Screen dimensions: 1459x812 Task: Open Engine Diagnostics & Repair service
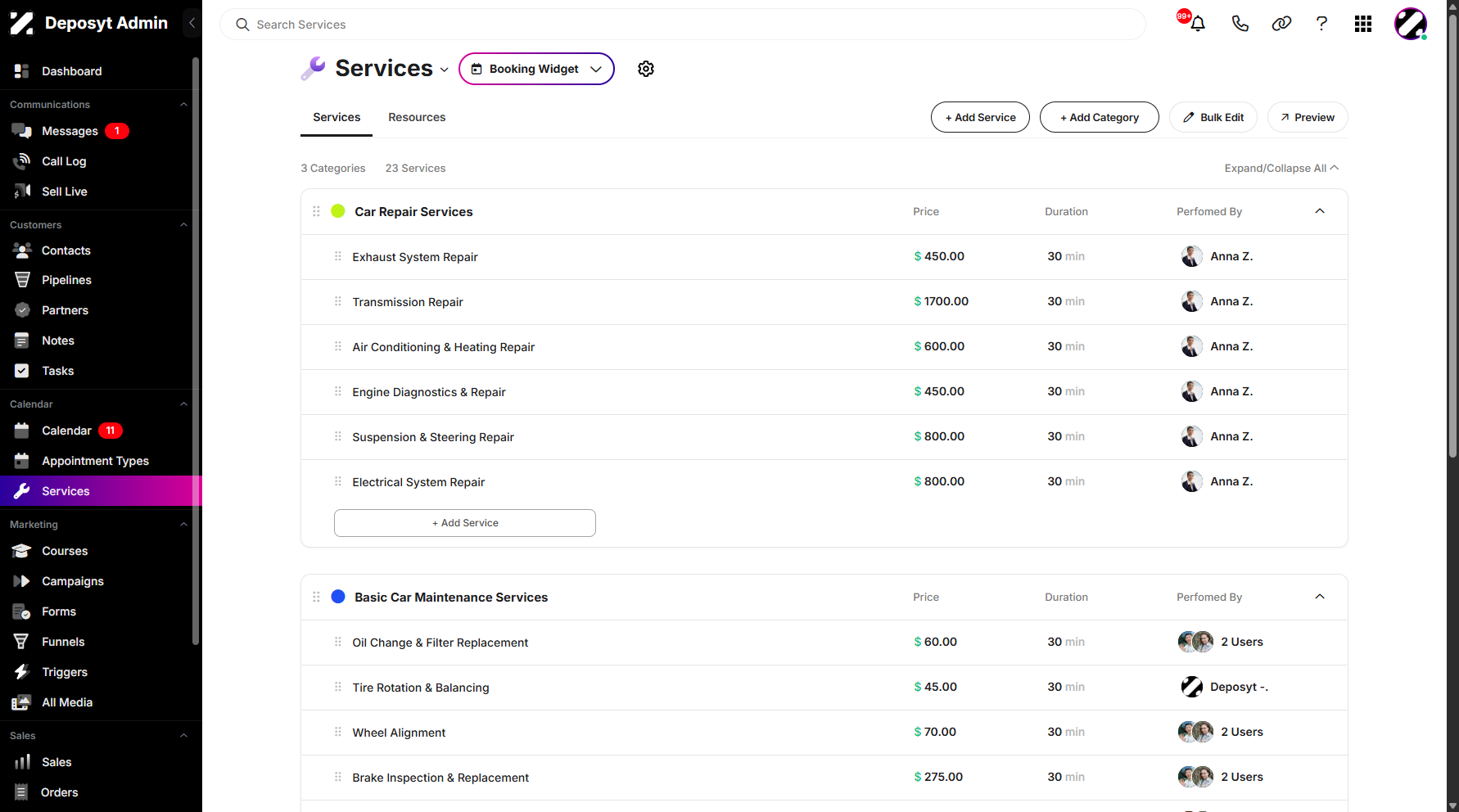point(429,392)
